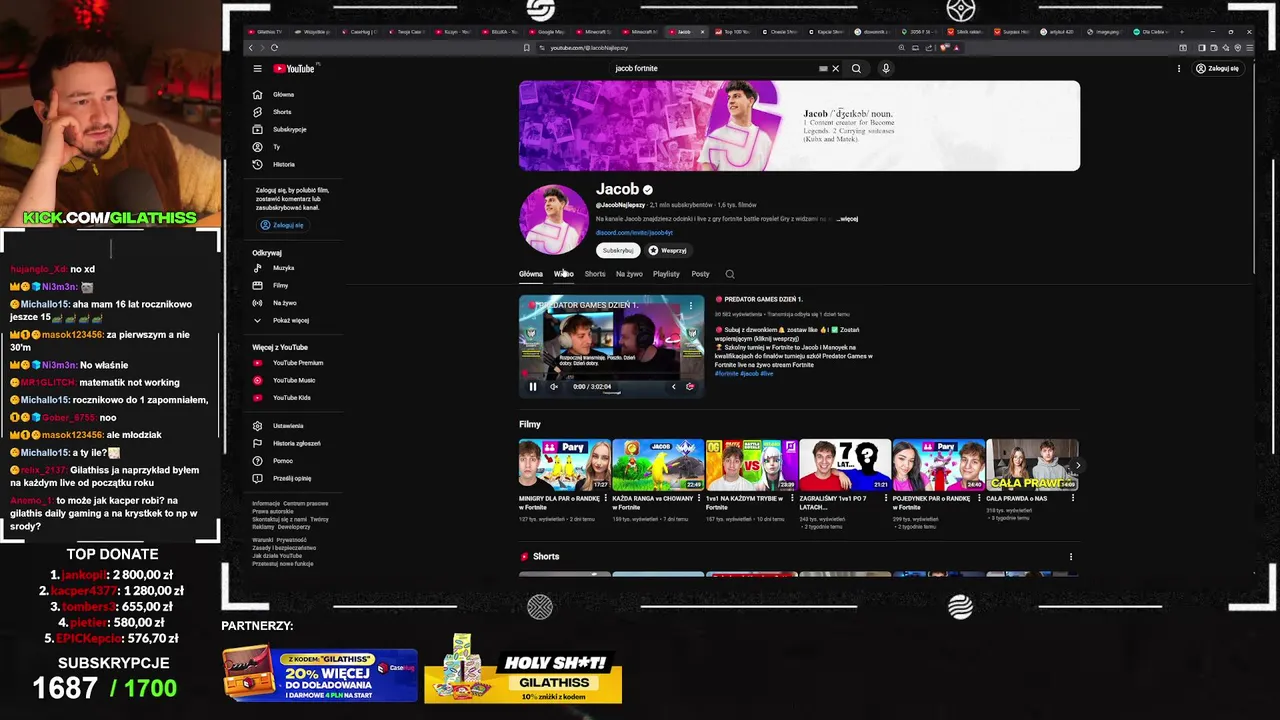Open the YouTube hamburger guide menu
The width and height of the screenshot is (1280, 720).
(257, 69)
